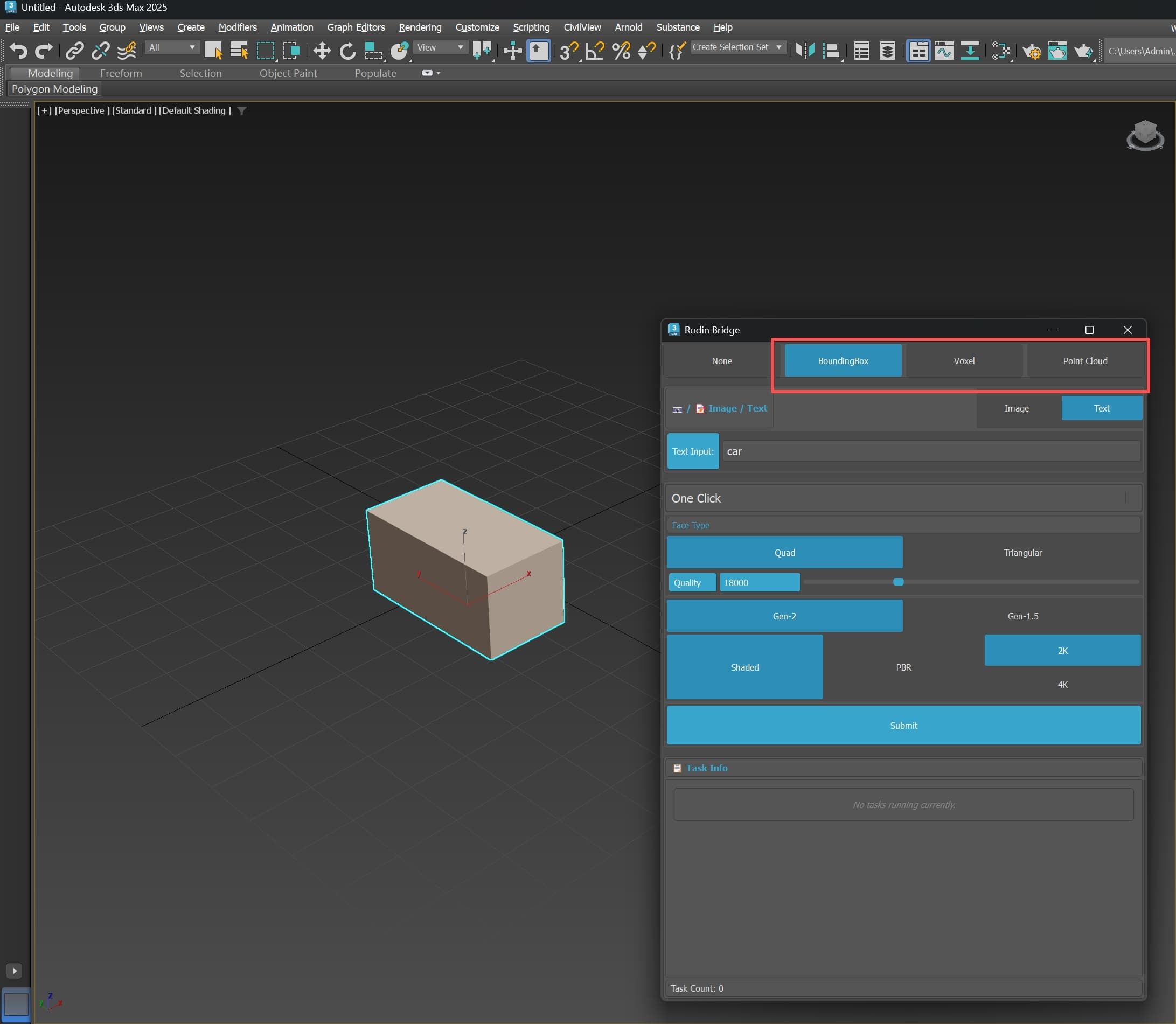
Task: Click the Redo arrow icon
Action: (44, 51)
